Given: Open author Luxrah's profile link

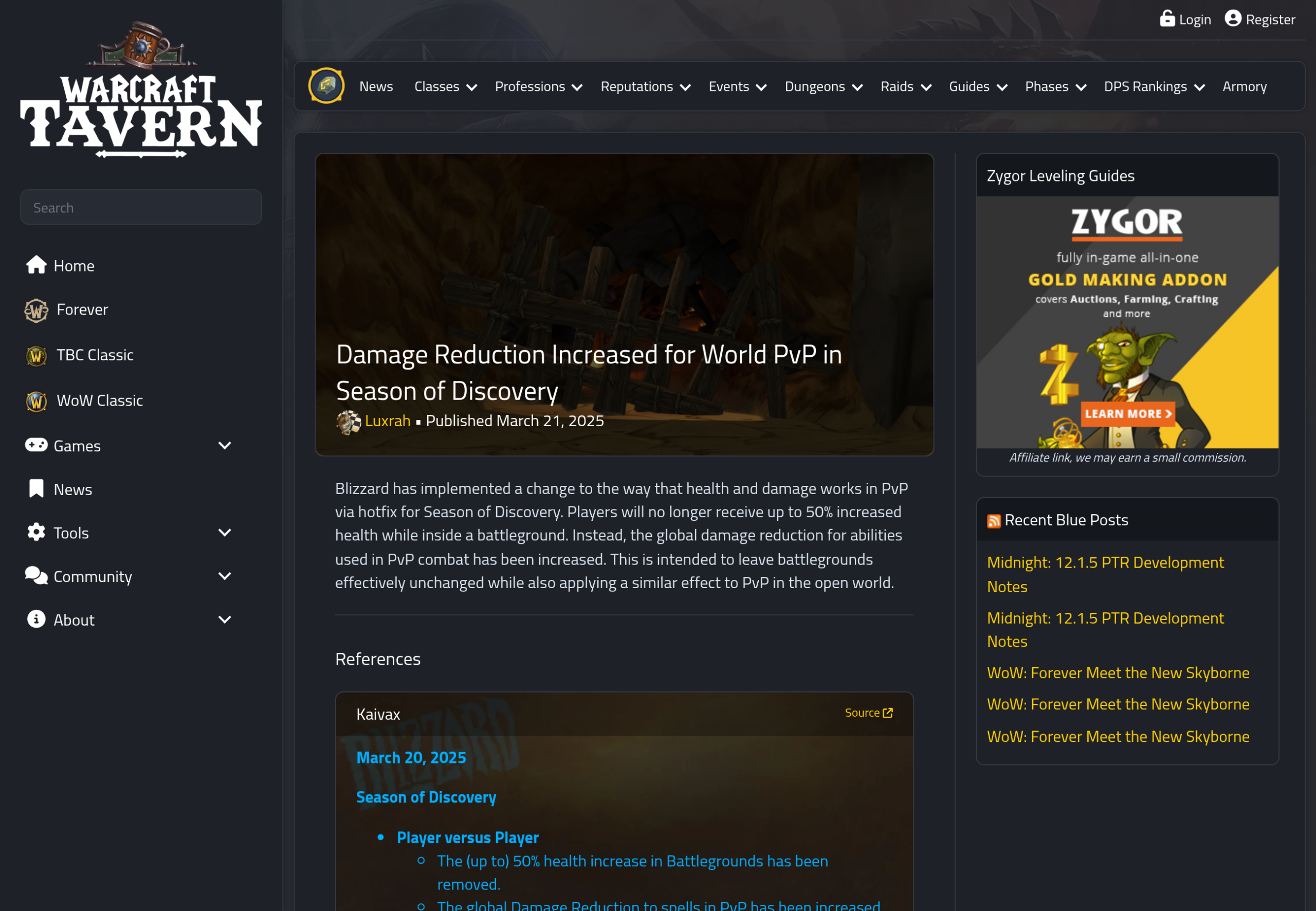Looking at the screenshot, I should (388, 421).
